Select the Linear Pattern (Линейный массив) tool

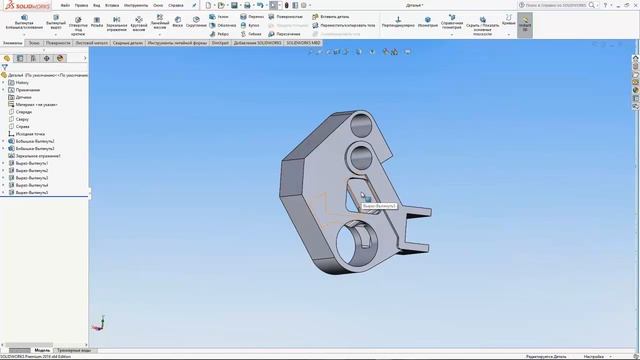click(x=160, y=21)
